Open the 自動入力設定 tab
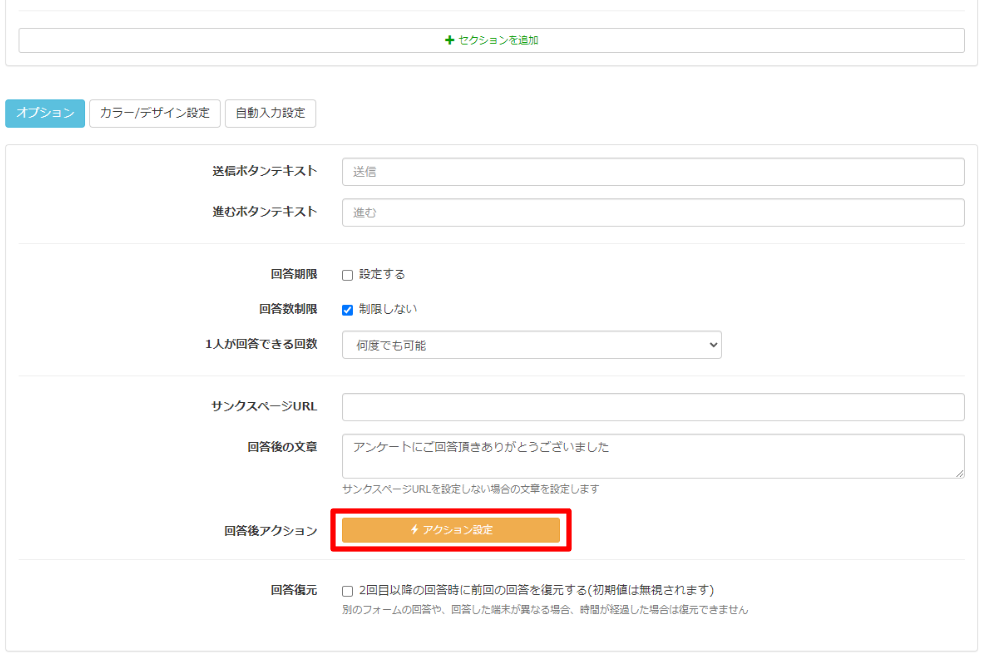 point(270,113)
